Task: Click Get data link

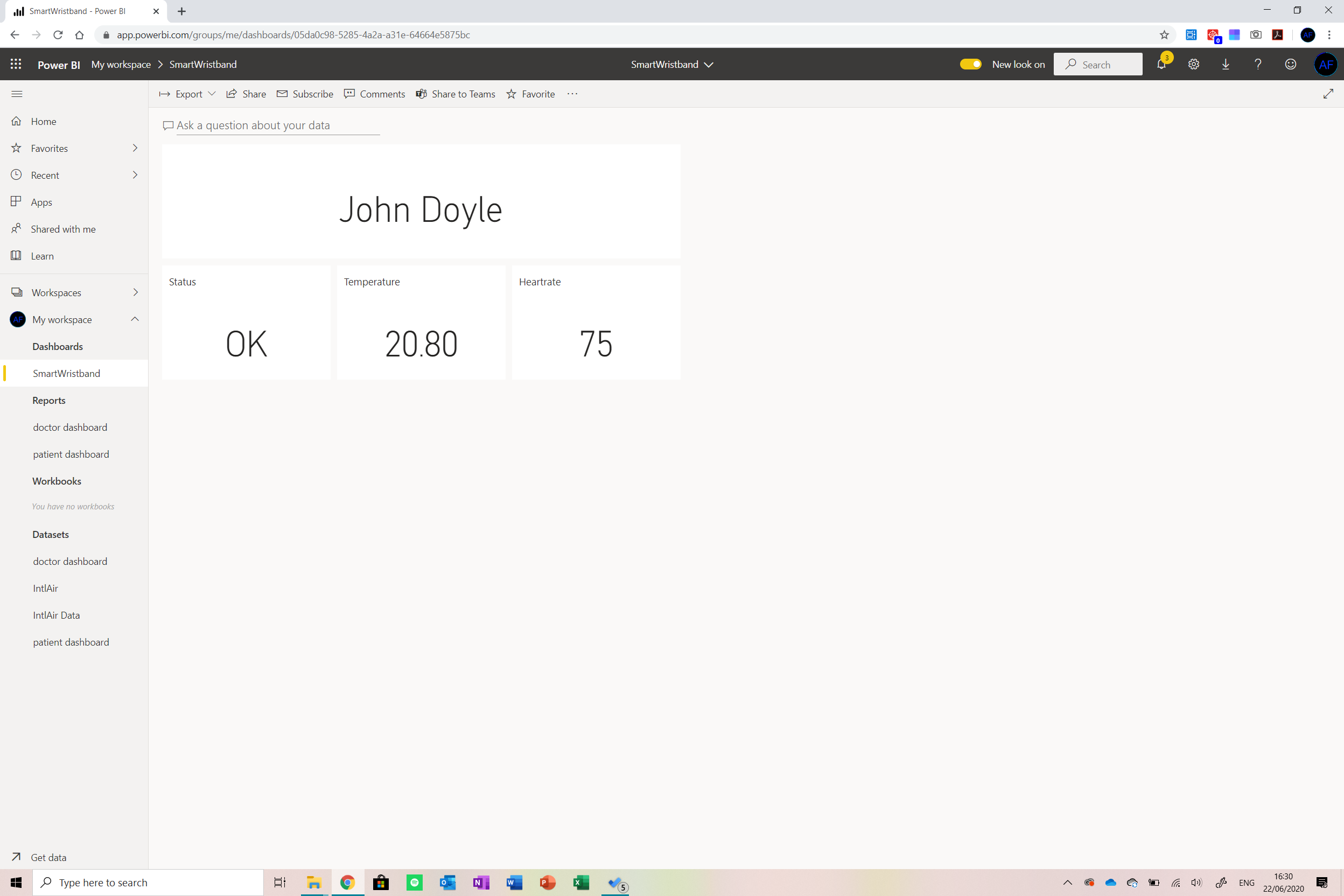Action: coord(48,857)
